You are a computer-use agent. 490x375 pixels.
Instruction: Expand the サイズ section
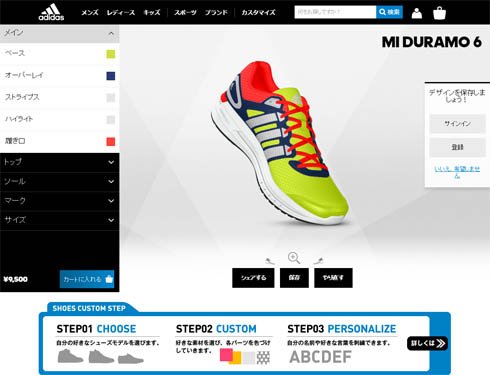tap(60, 220)
